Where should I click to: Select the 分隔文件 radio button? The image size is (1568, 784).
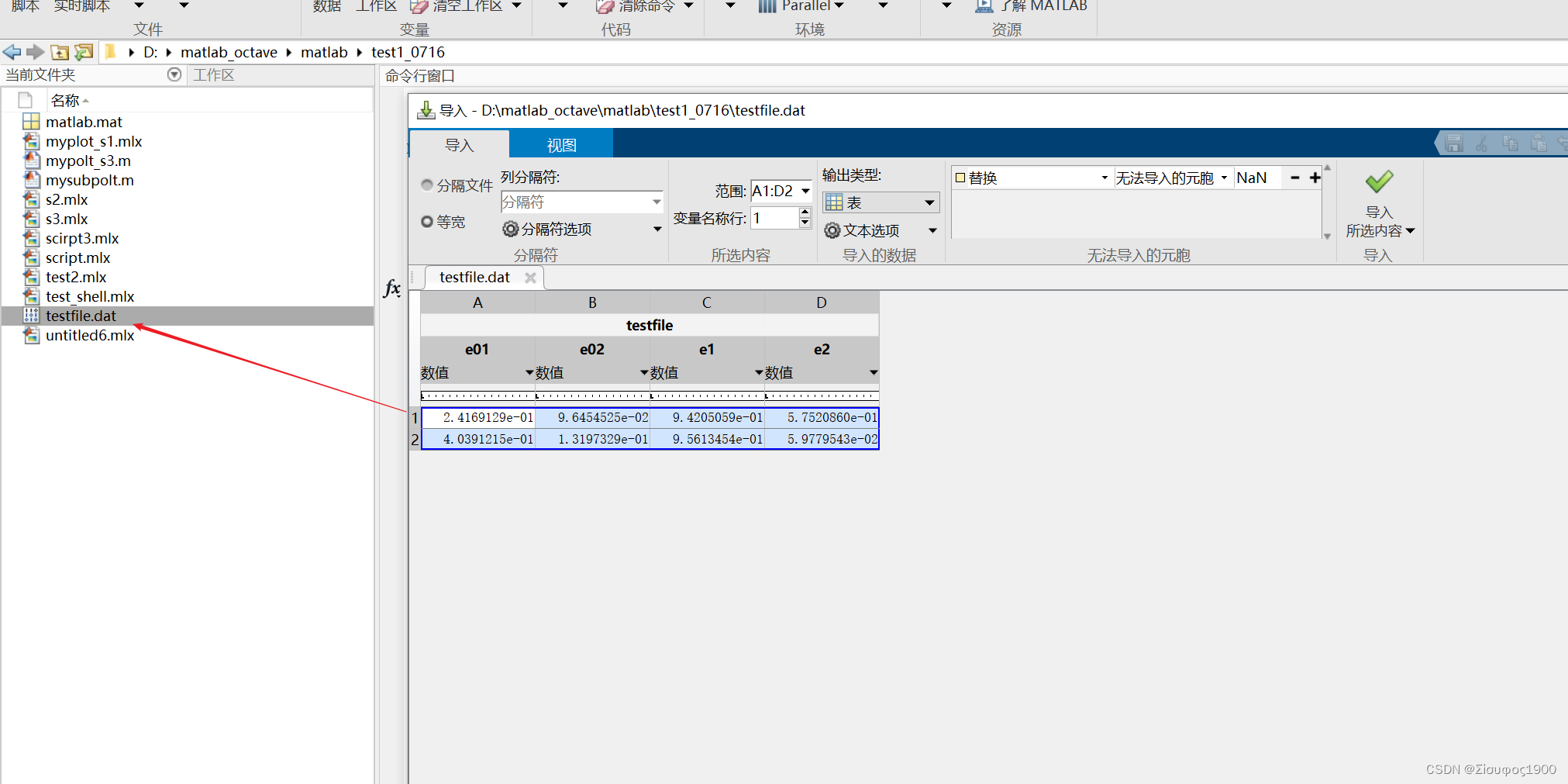427,185
